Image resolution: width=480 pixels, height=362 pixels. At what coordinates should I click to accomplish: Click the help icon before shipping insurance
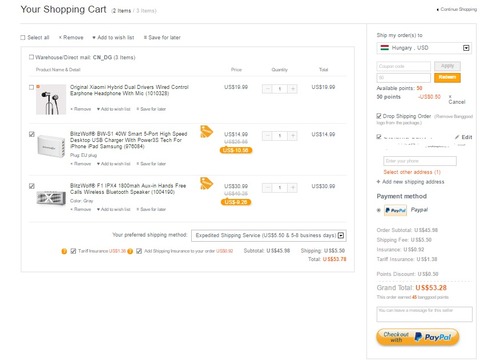pos(130,251)
